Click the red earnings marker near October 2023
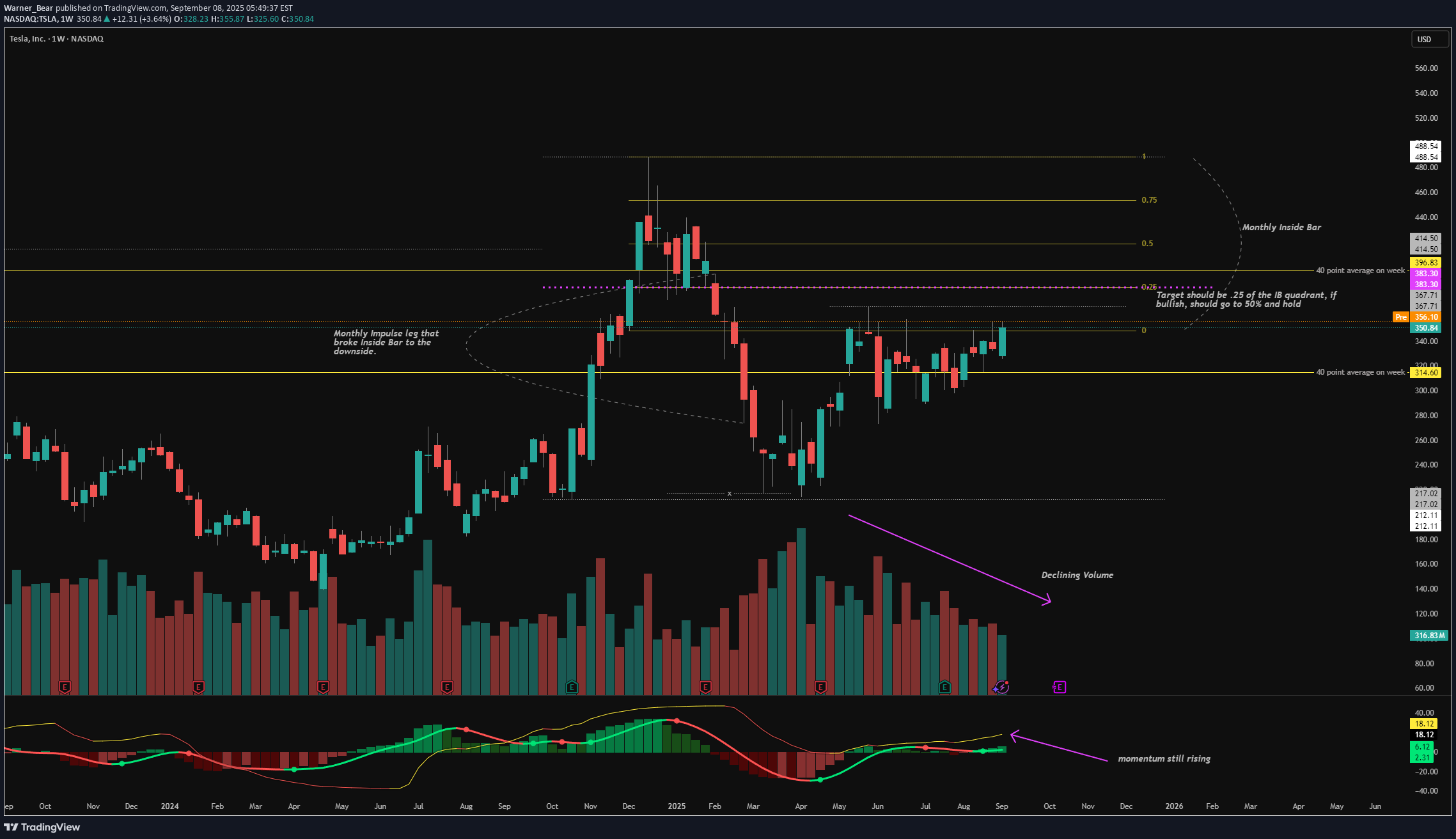The image size is (1456, 839). 65,687
